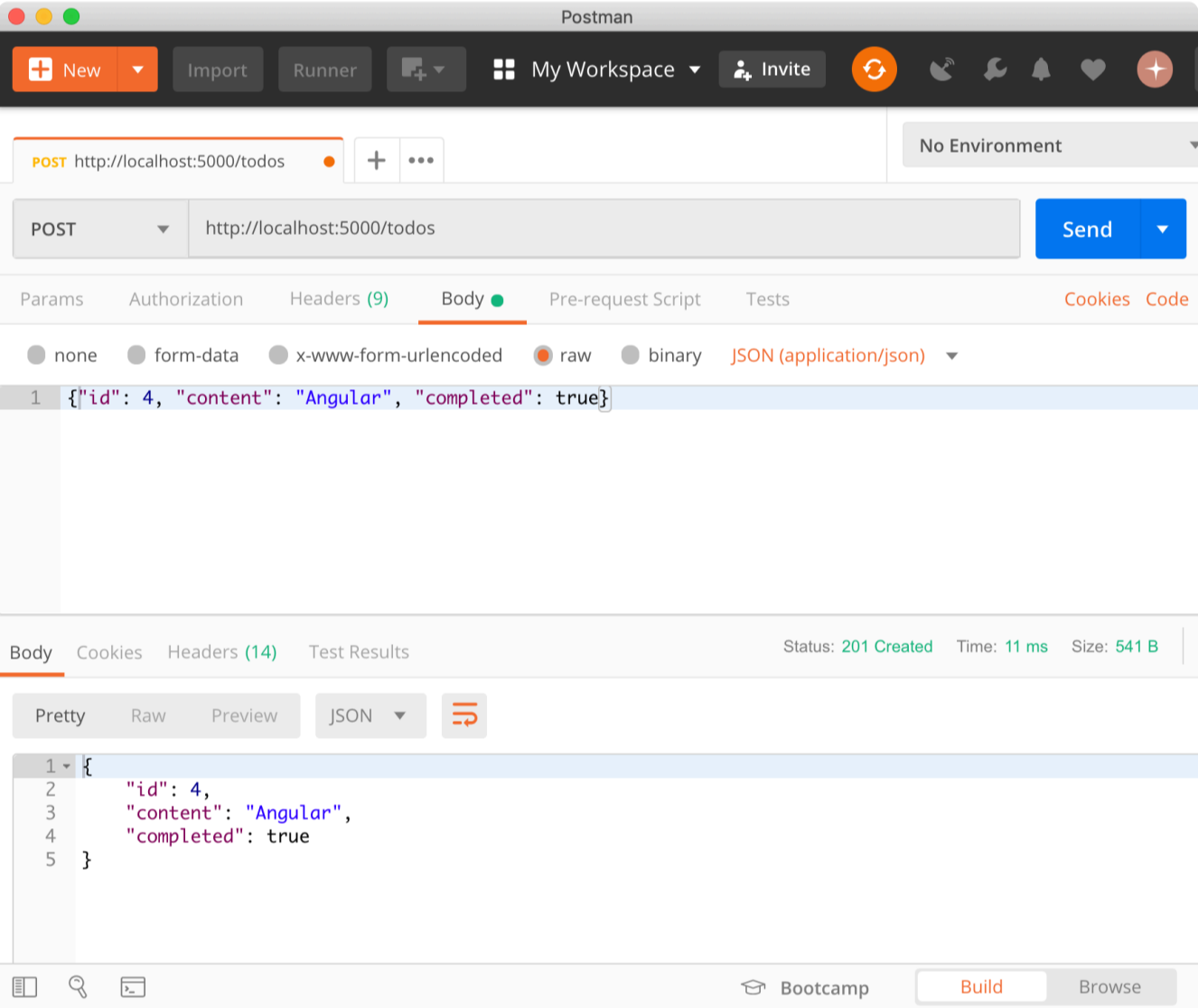Click the New button
Viewport: 1198px width, 1008px height.
pos(65,70)
